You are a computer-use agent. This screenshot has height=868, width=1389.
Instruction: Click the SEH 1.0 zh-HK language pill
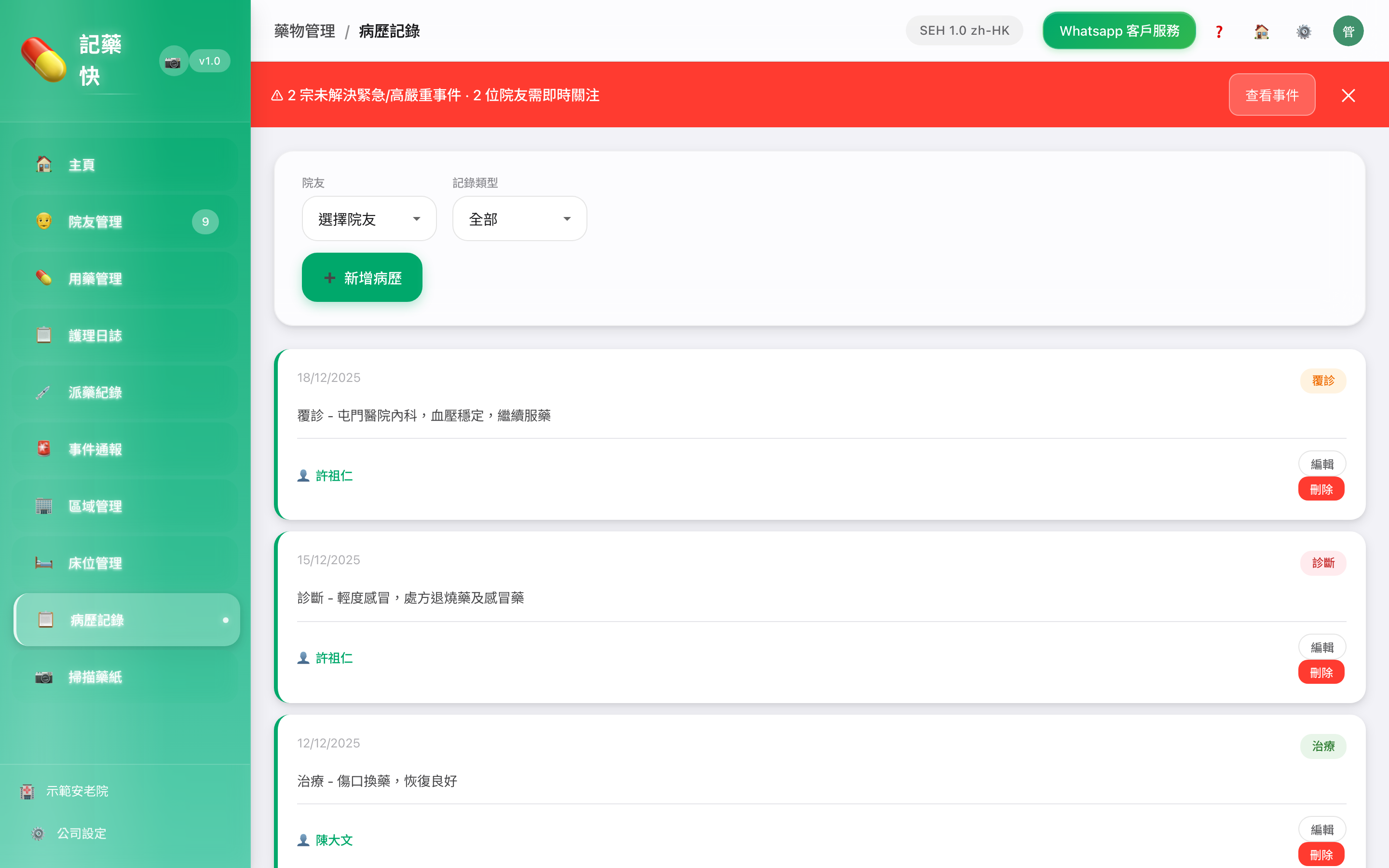click(x=964, y=30)
